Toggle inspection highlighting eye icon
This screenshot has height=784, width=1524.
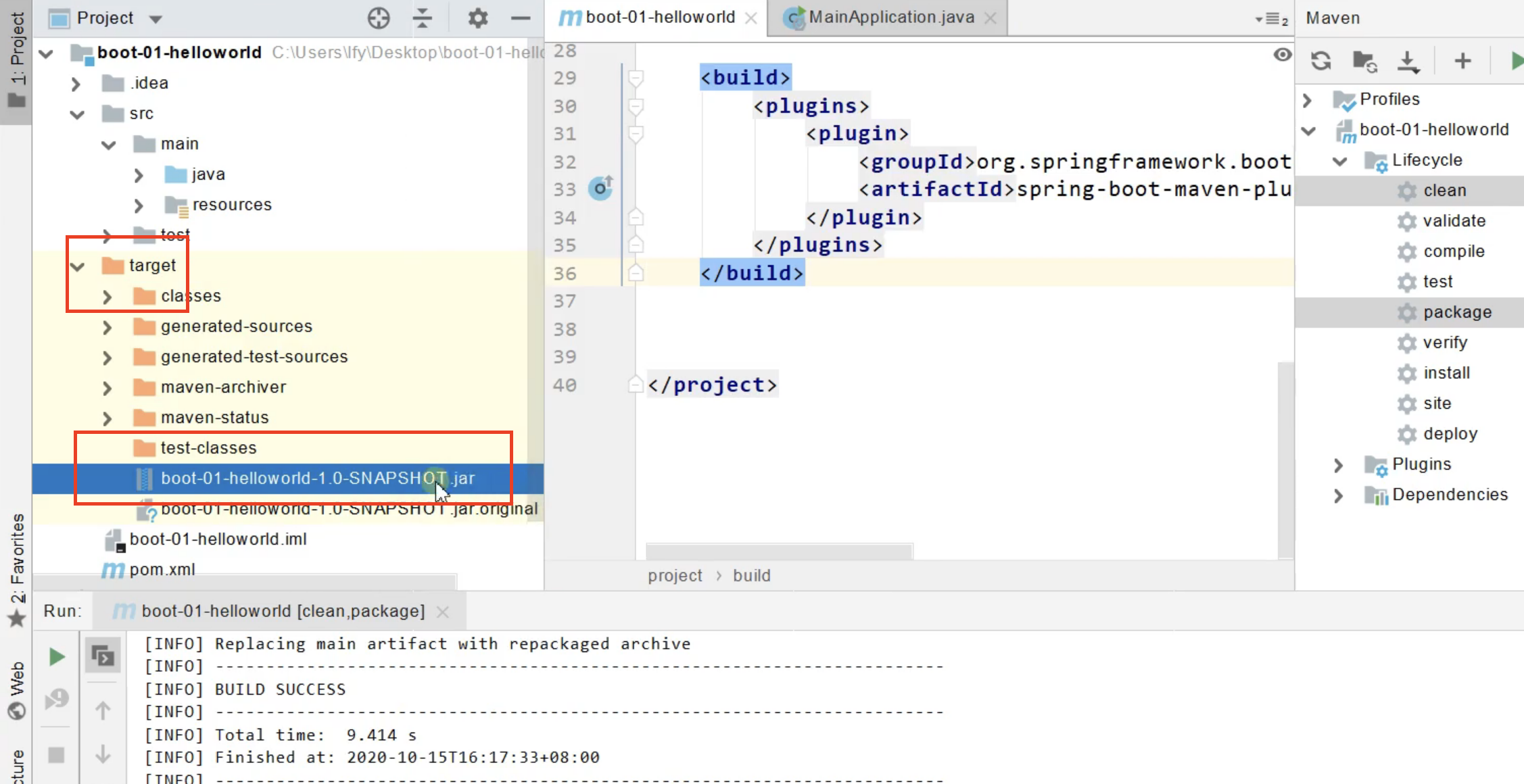(1283, 54)
